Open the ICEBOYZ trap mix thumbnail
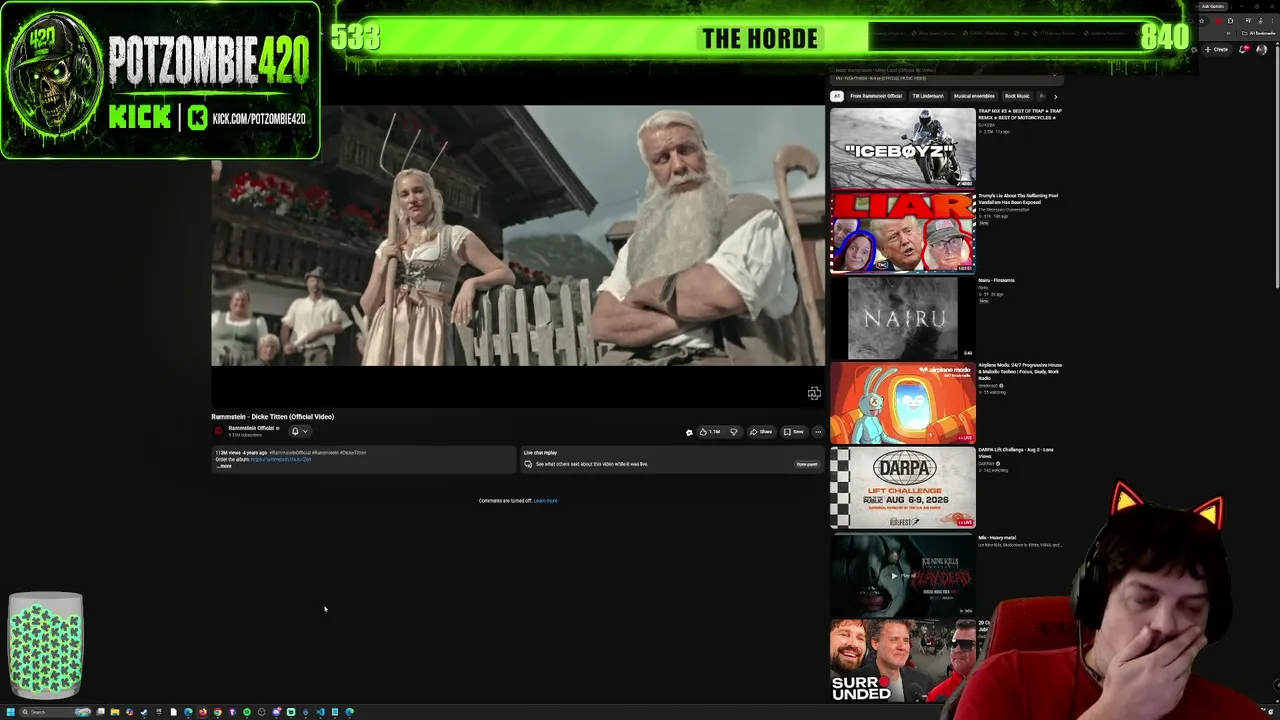The image size is (1280, 720). coord(902,148)
